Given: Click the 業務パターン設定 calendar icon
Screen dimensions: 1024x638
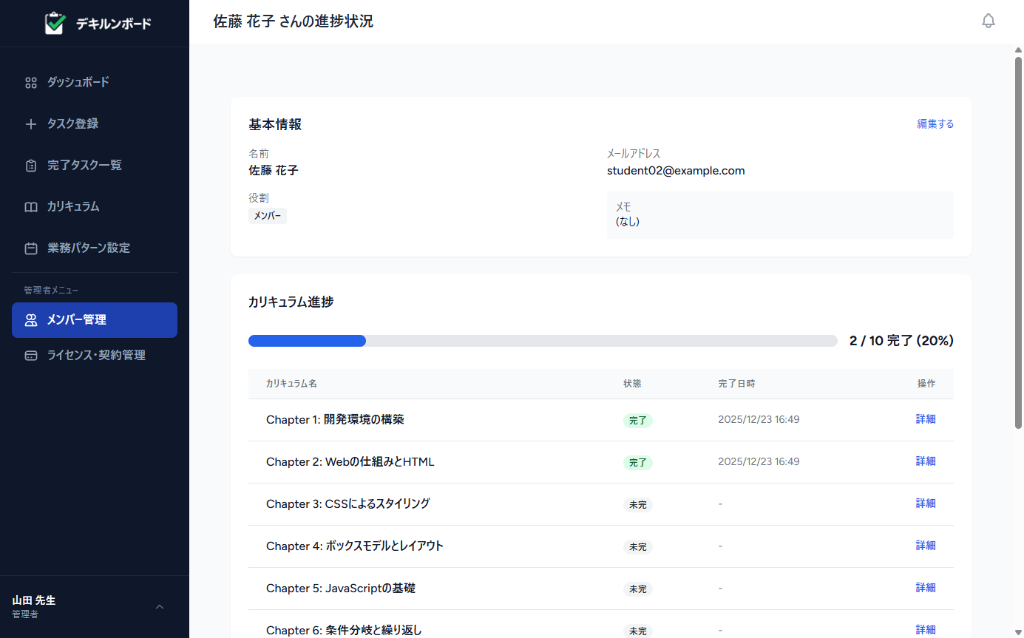Looking at the screenshot, I should [x=31, y=248].
